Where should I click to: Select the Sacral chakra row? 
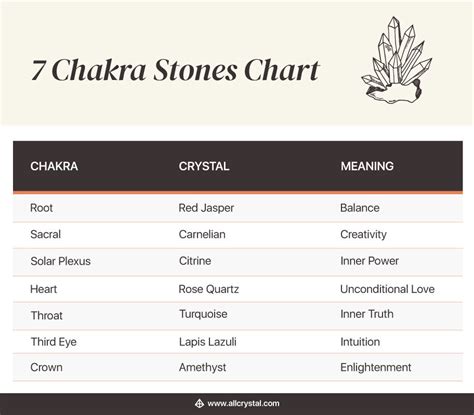click(x=238, y=235)
